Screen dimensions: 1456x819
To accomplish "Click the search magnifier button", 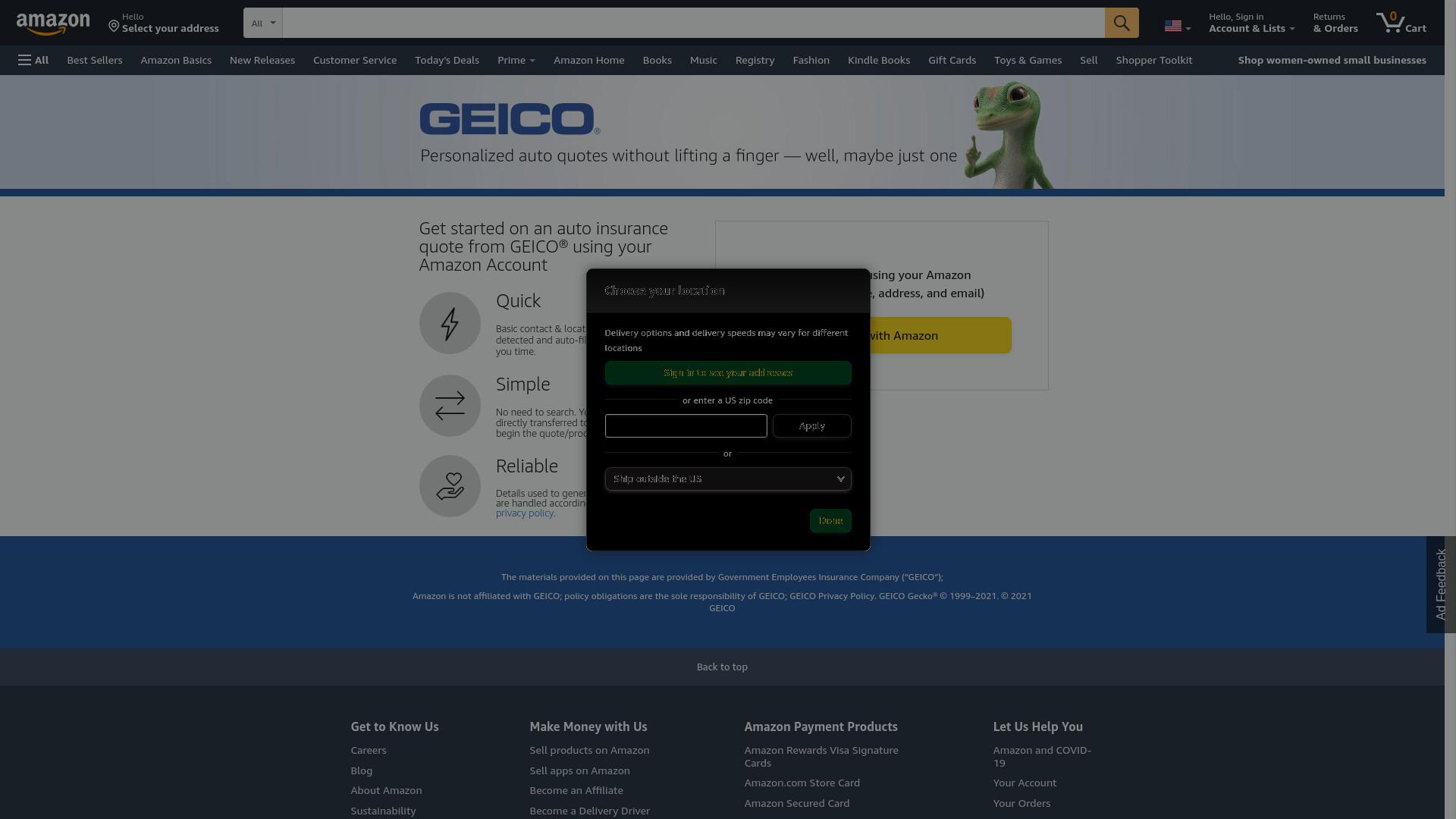I will tap(1122, 23).
